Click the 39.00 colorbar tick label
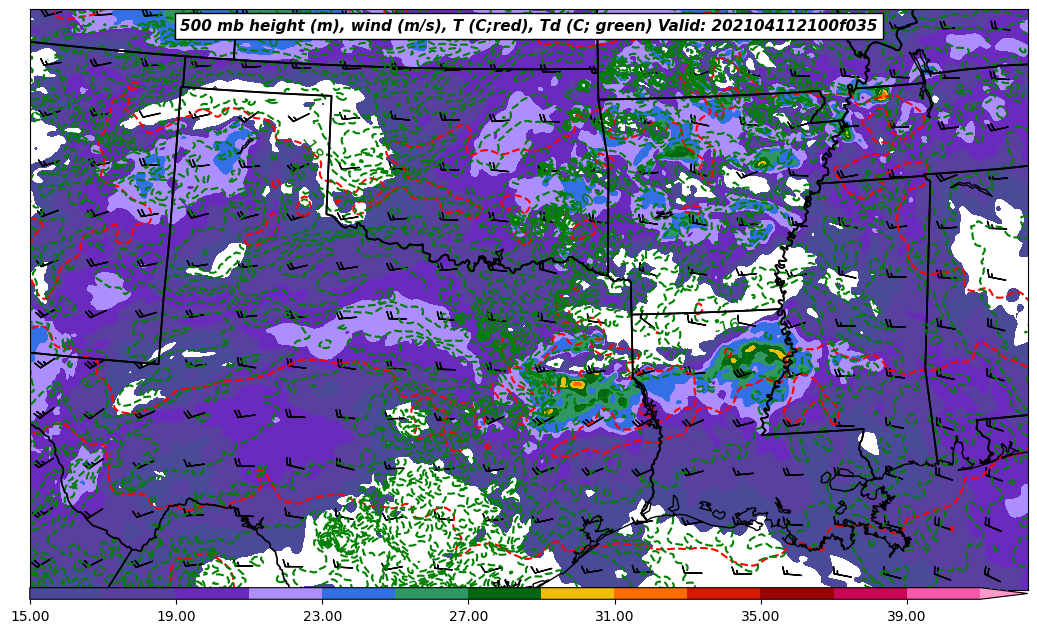Image resolution: width=1037 pixels, height=633 pixels. pos(907,616)
